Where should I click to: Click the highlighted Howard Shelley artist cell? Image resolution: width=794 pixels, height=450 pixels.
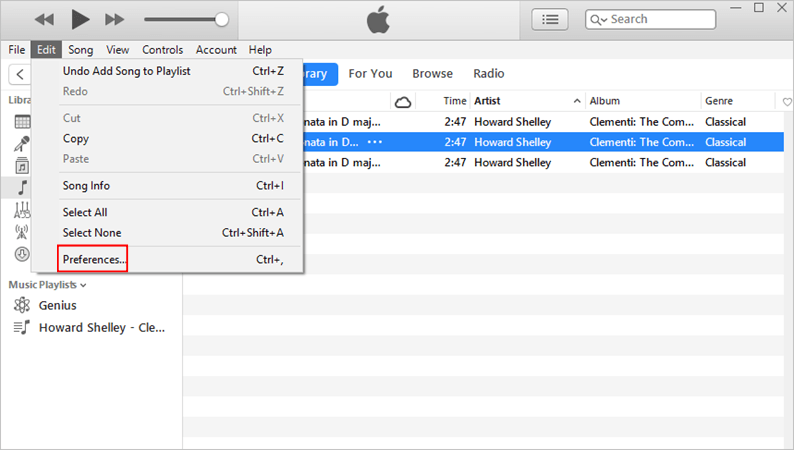coord(512,142)
